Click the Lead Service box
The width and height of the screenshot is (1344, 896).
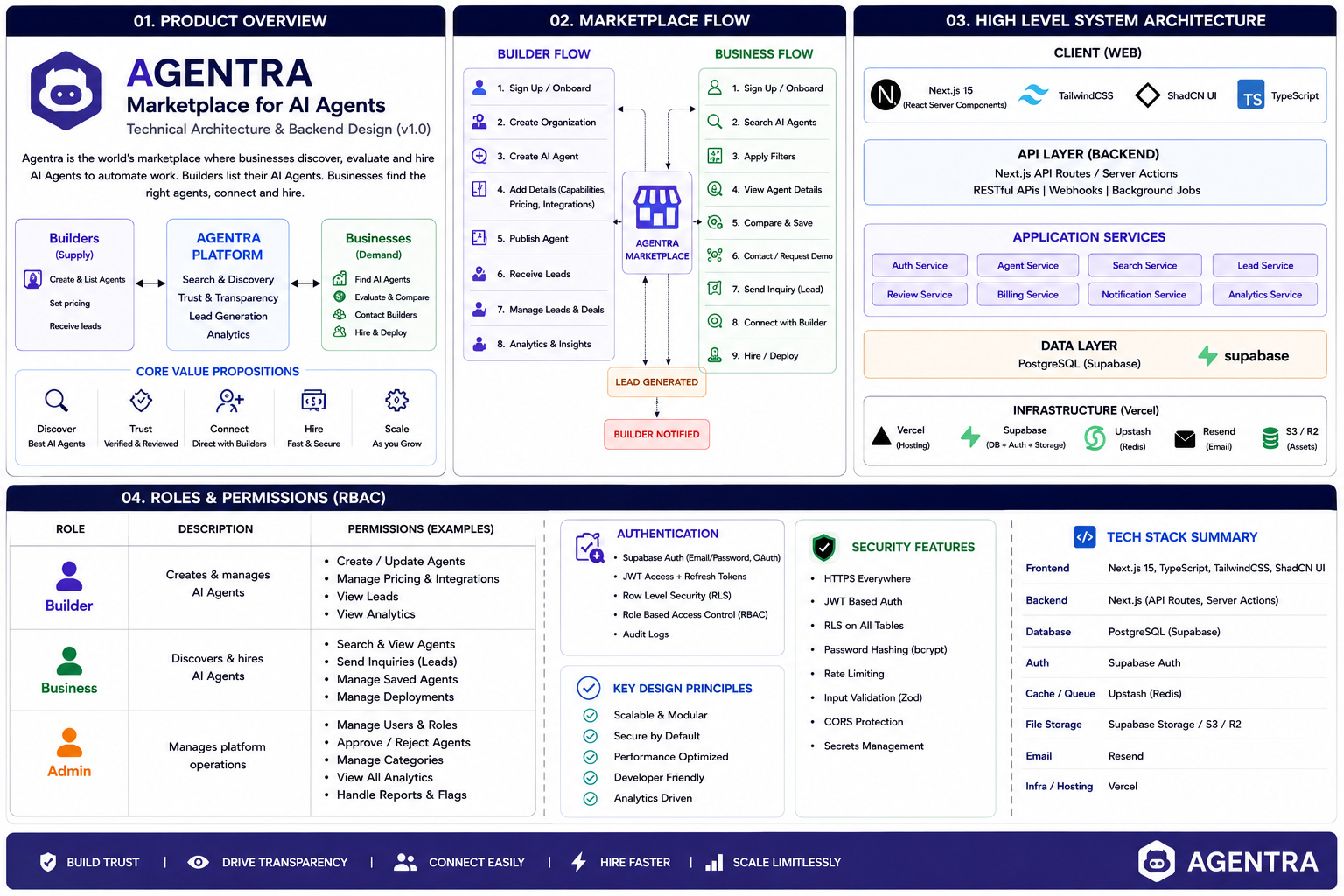point(1265,265)
